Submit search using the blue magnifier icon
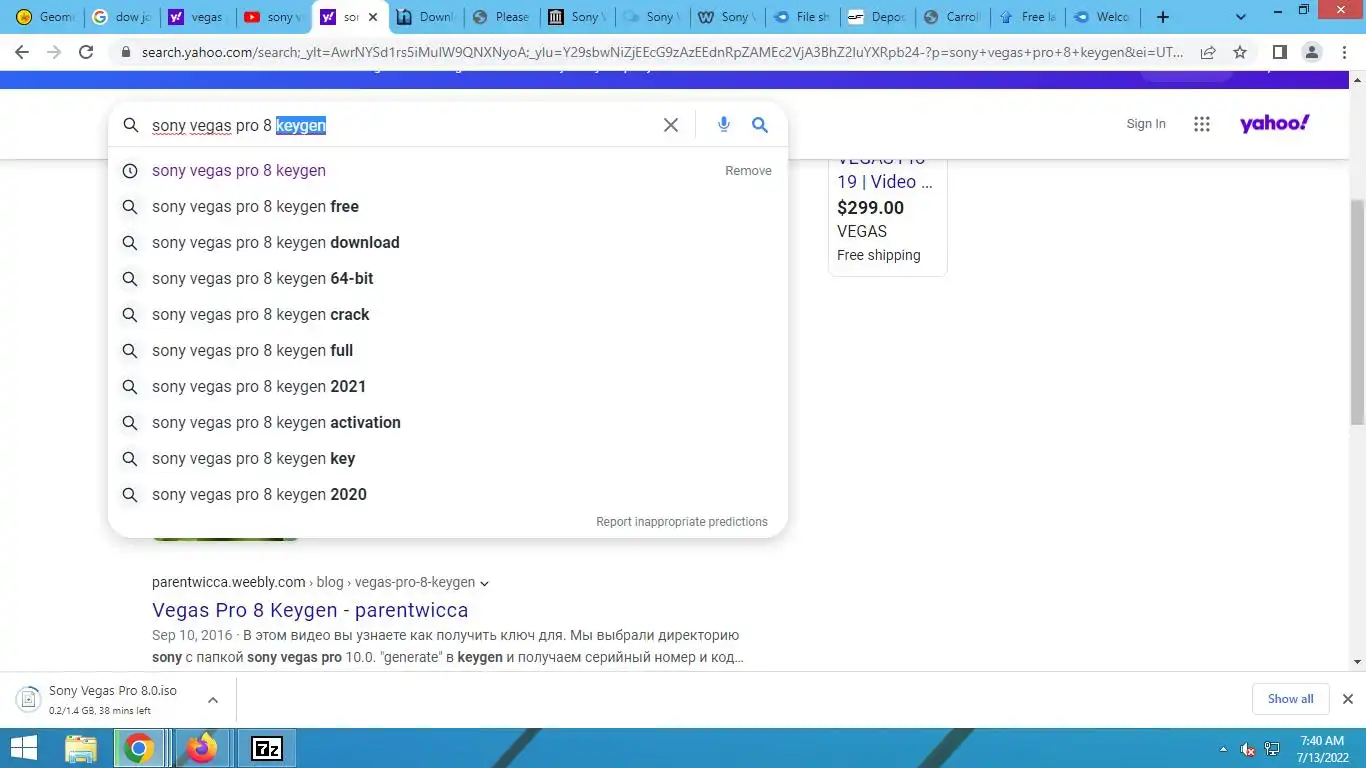Screen dimensions: 1366x768 760,125
